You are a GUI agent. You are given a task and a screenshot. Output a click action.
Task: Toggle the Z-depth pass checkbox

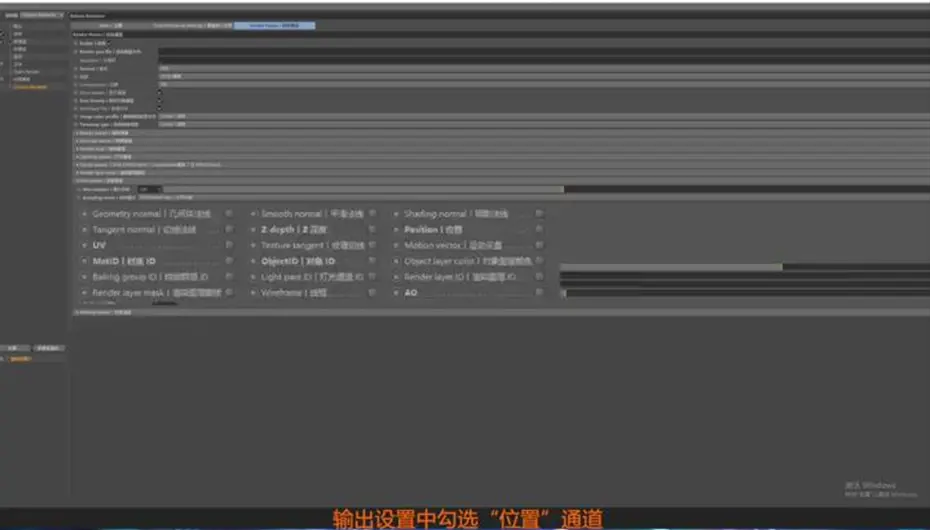point(372,229)
